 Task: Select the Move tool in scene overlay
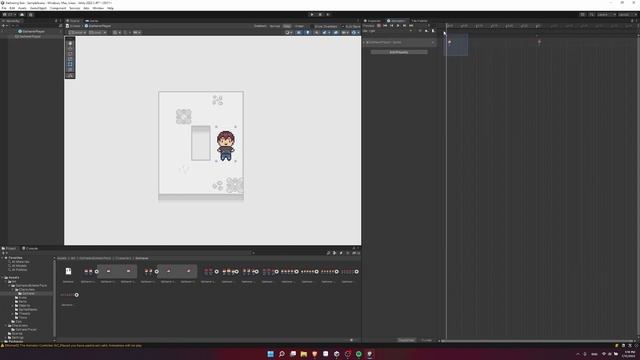click(70, 48)
